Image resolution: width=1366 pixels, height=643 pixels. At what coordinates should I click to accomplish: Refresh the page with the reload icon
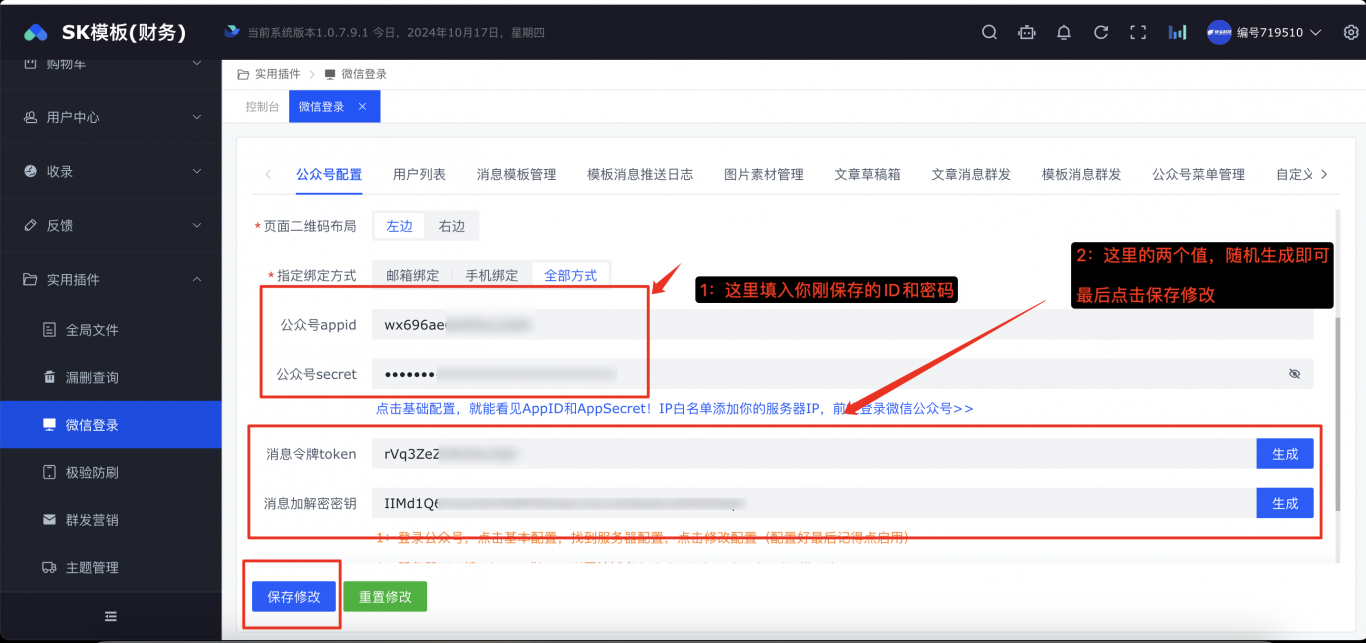1100,32
